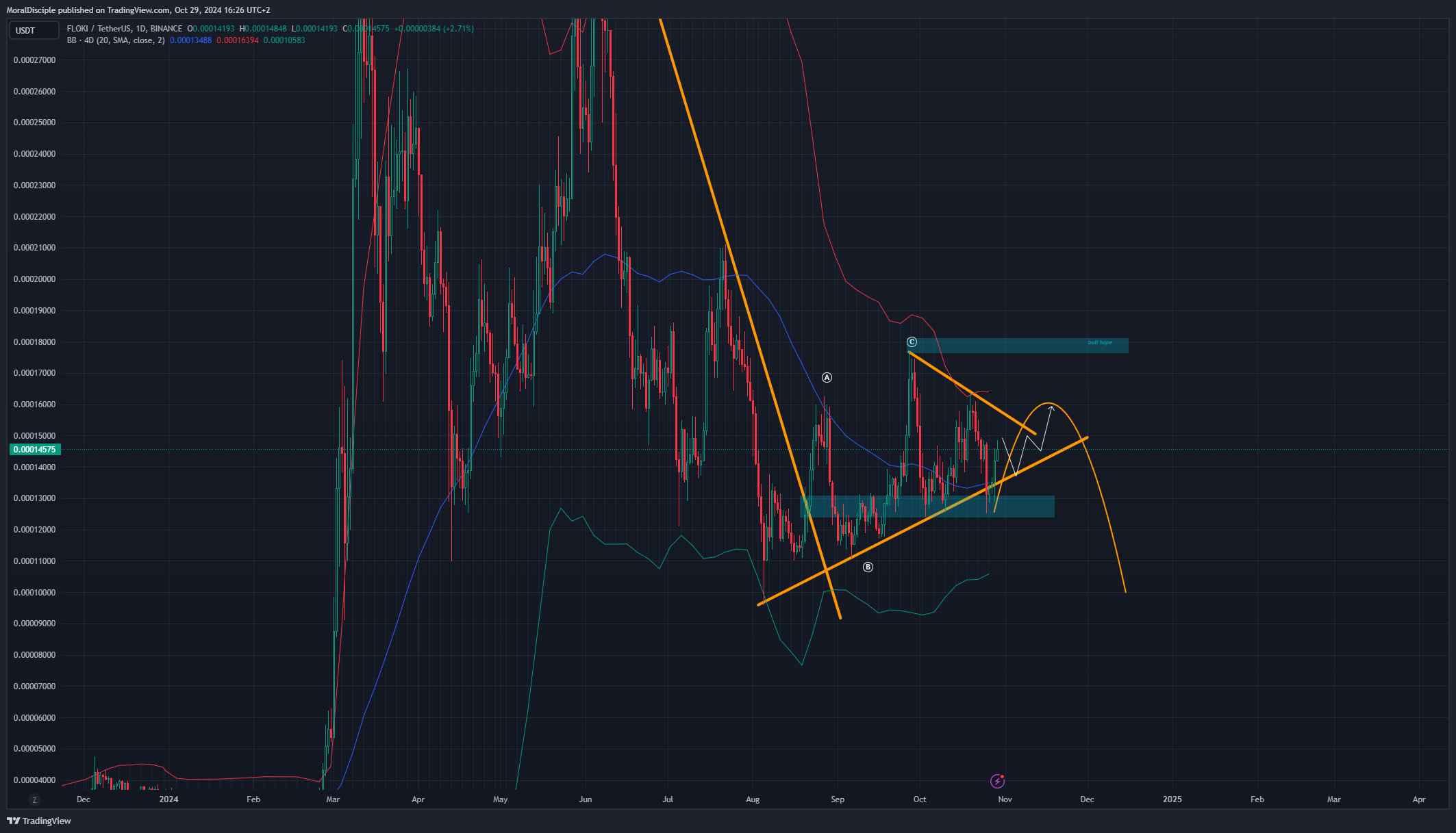Click the purple lightning event icon near Nov
The width and height of the screenshot is (1456, 833).
point(997,781)
